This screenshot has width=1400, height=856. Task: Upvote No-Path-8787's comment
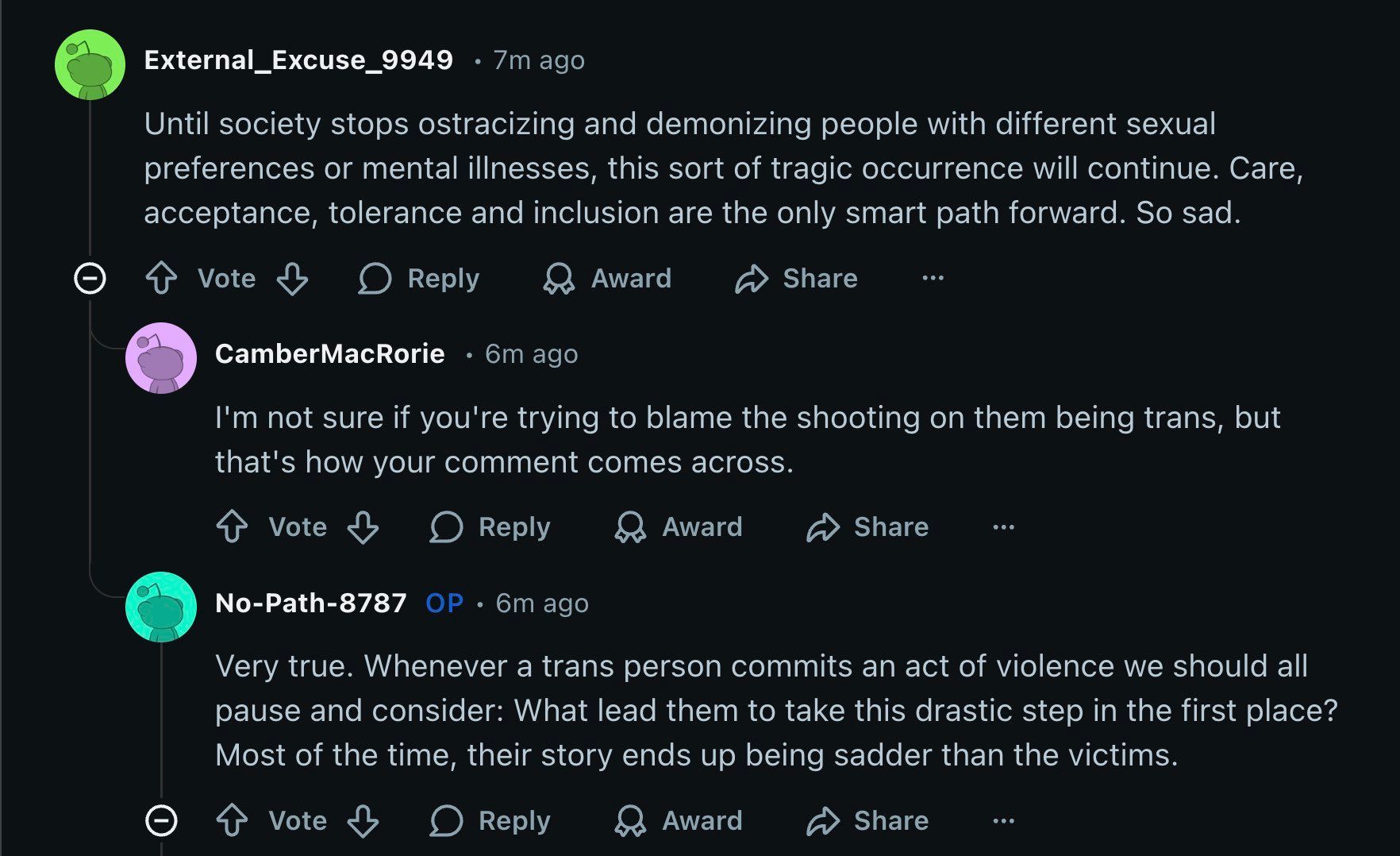(x=233, y=820)
